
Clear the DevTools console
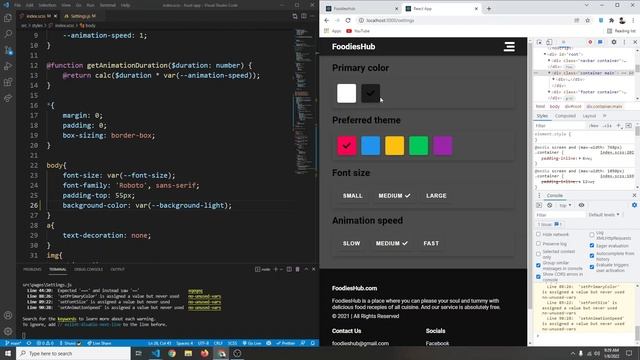pyautogui.click(x=549, y=205)
